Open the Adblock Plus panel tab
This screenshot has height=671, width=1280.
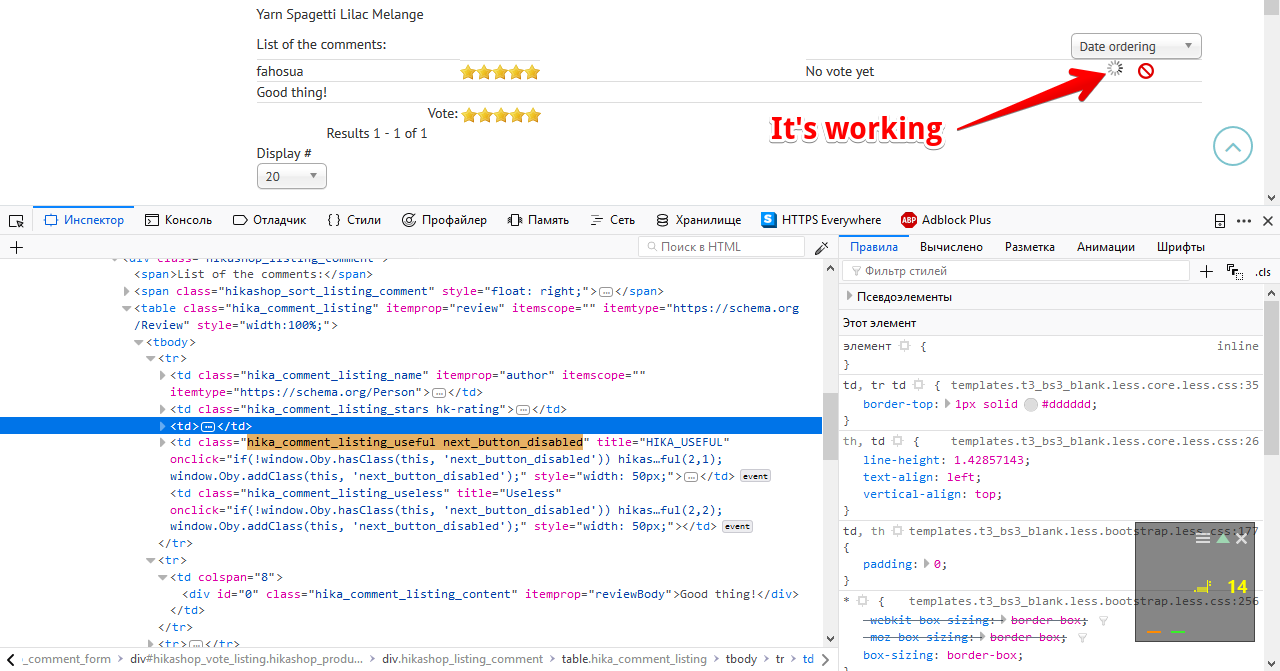[x=946, y=220]
